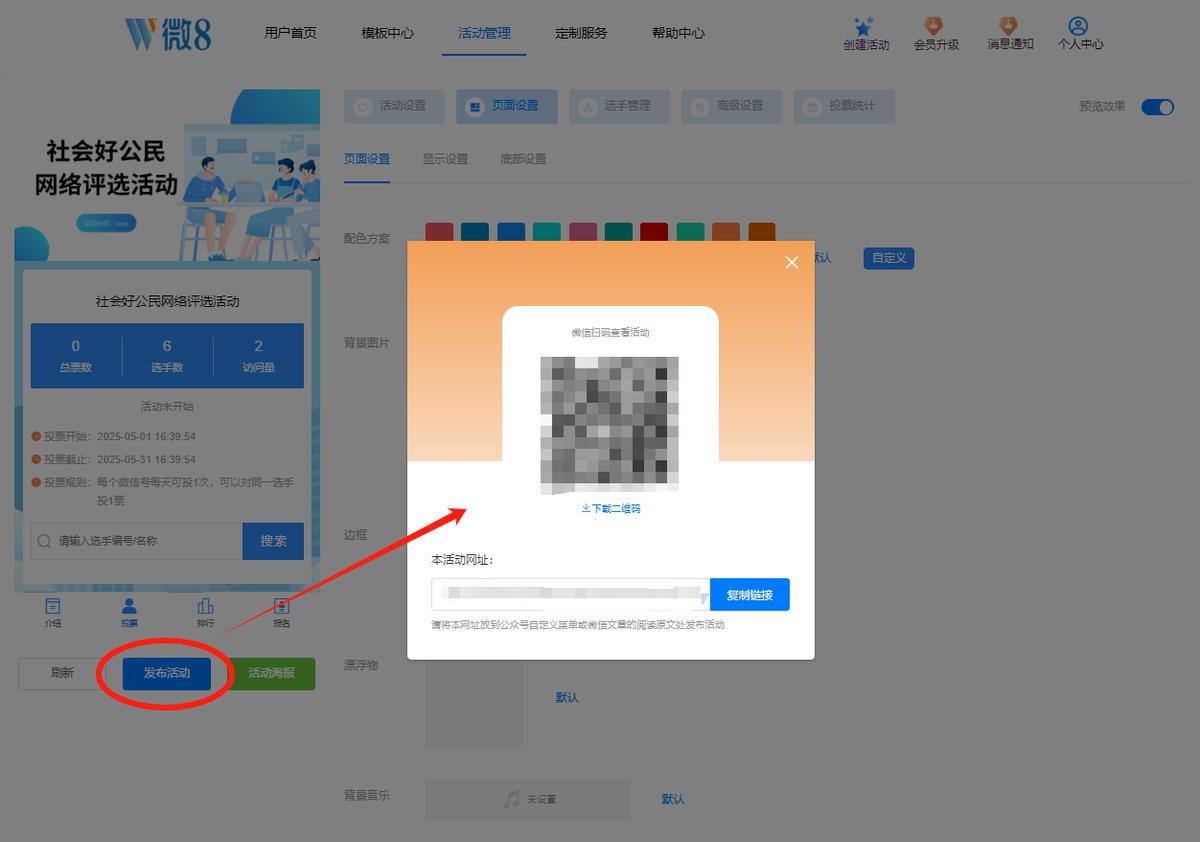
Task: Select underlined 页面设置 sub-tab
Action: [x=367, y=159]
